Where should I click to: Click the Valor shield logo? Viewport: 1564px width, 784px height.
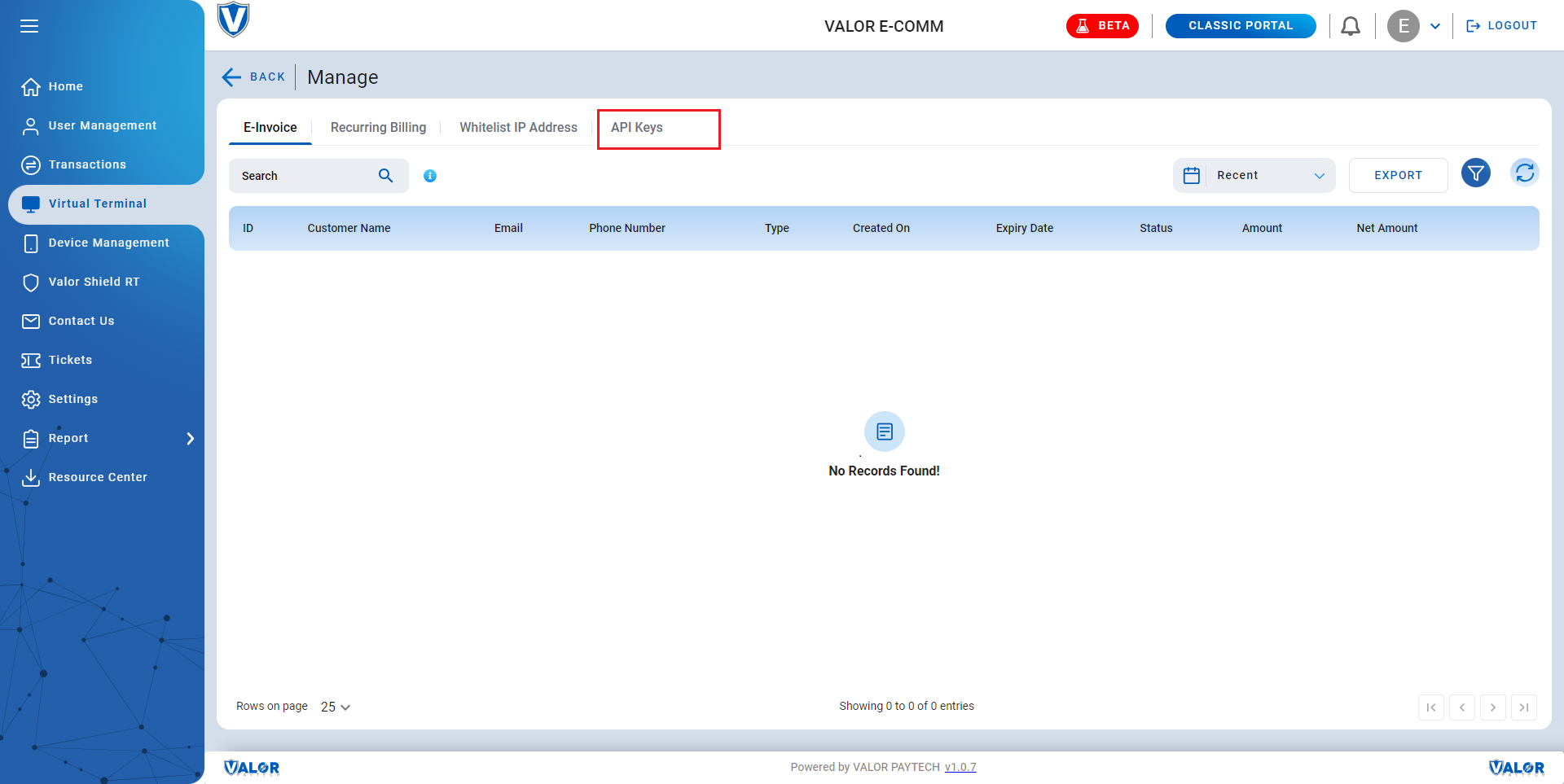[x=234, y=20]
